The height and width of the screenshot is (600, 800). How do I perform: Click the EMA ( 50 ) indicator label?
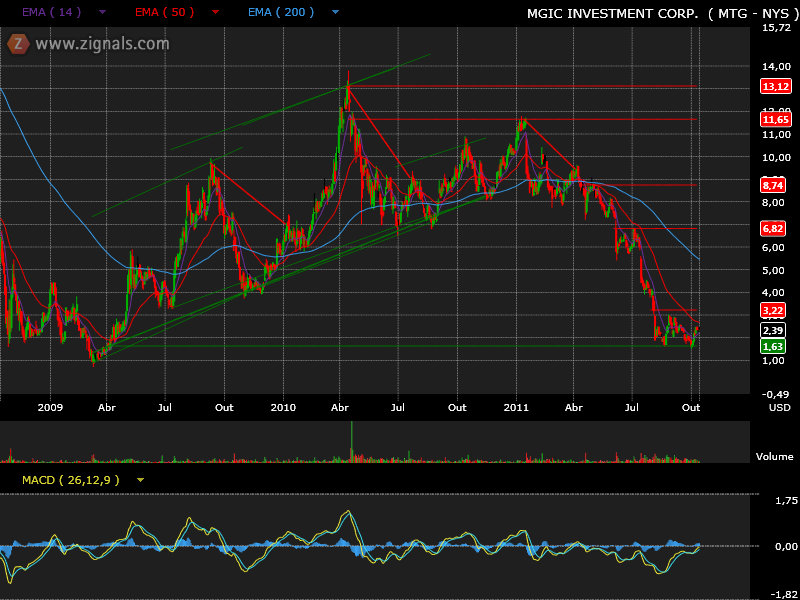[164, 12]
